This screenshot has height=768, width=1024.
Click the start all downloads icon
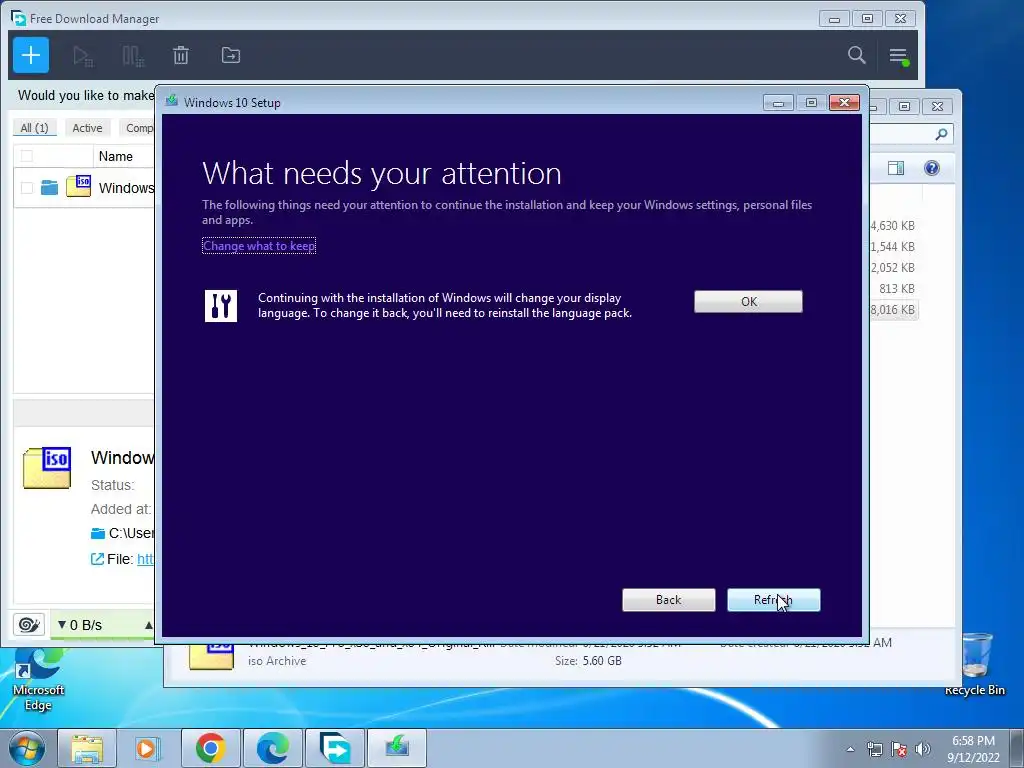[x=83, y=56]
